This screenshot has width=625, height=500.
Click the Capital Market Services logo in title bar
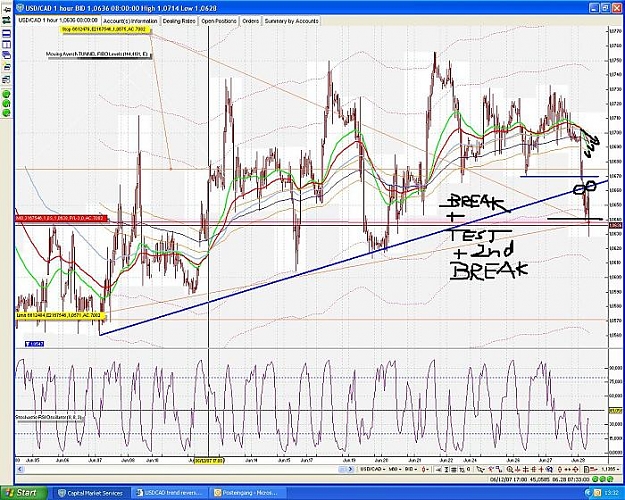21,8
